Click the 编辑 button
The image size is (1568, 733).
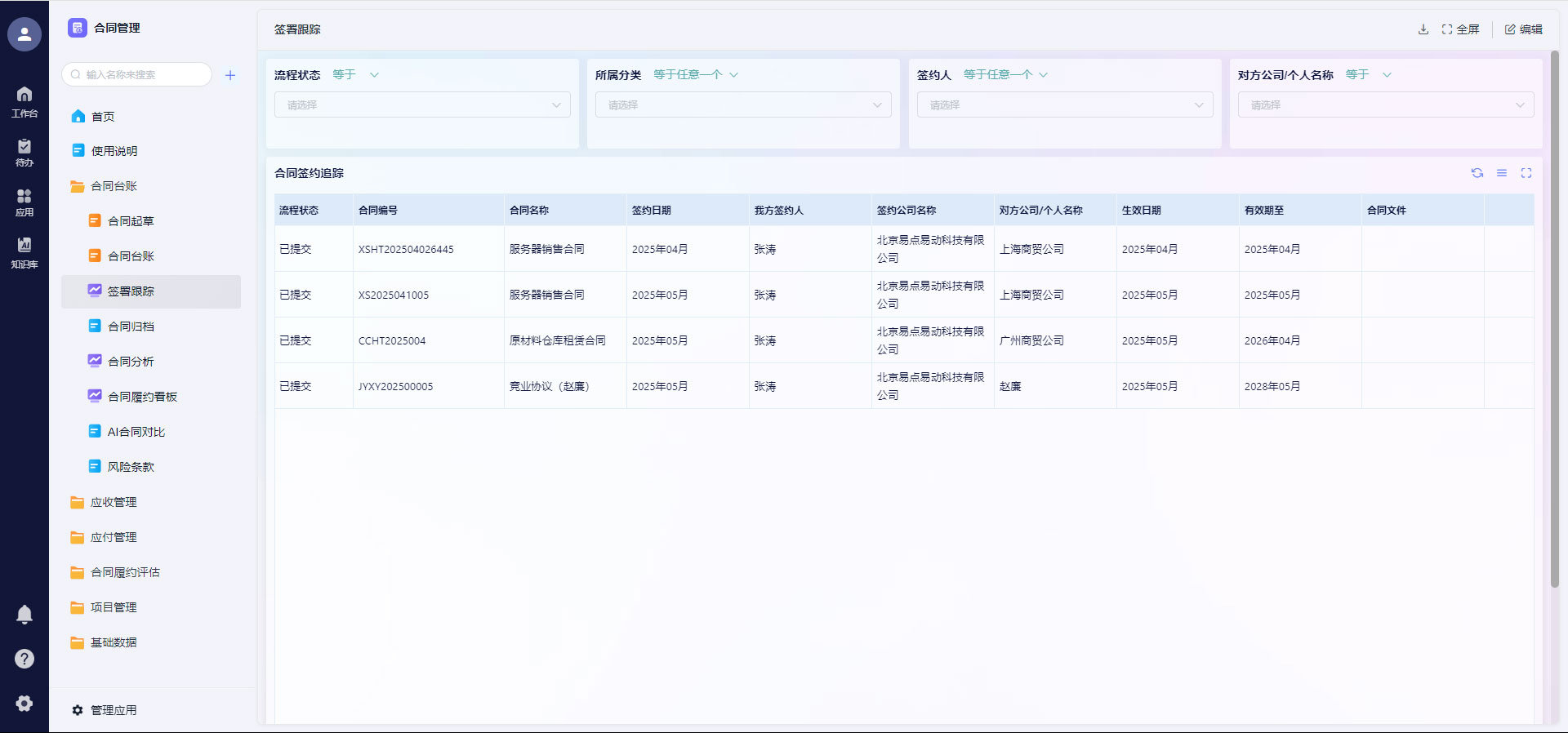(1524, 29)
